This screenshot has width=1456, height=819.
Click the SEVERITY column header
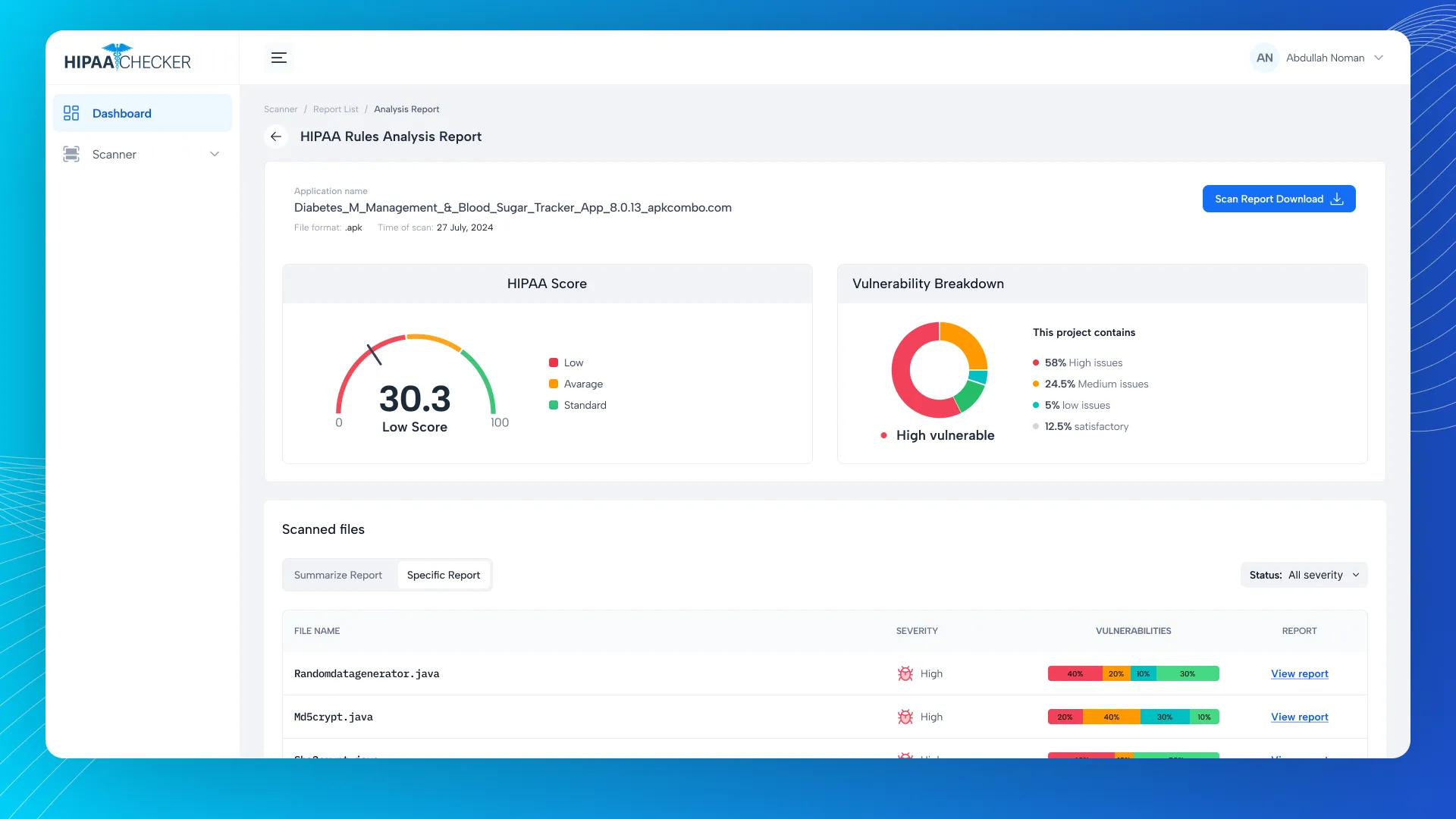pyautogui.click(x=917, y=631)
